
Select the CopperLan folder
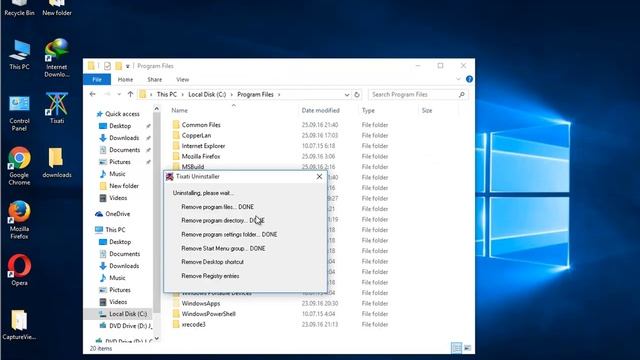point(196,136)
